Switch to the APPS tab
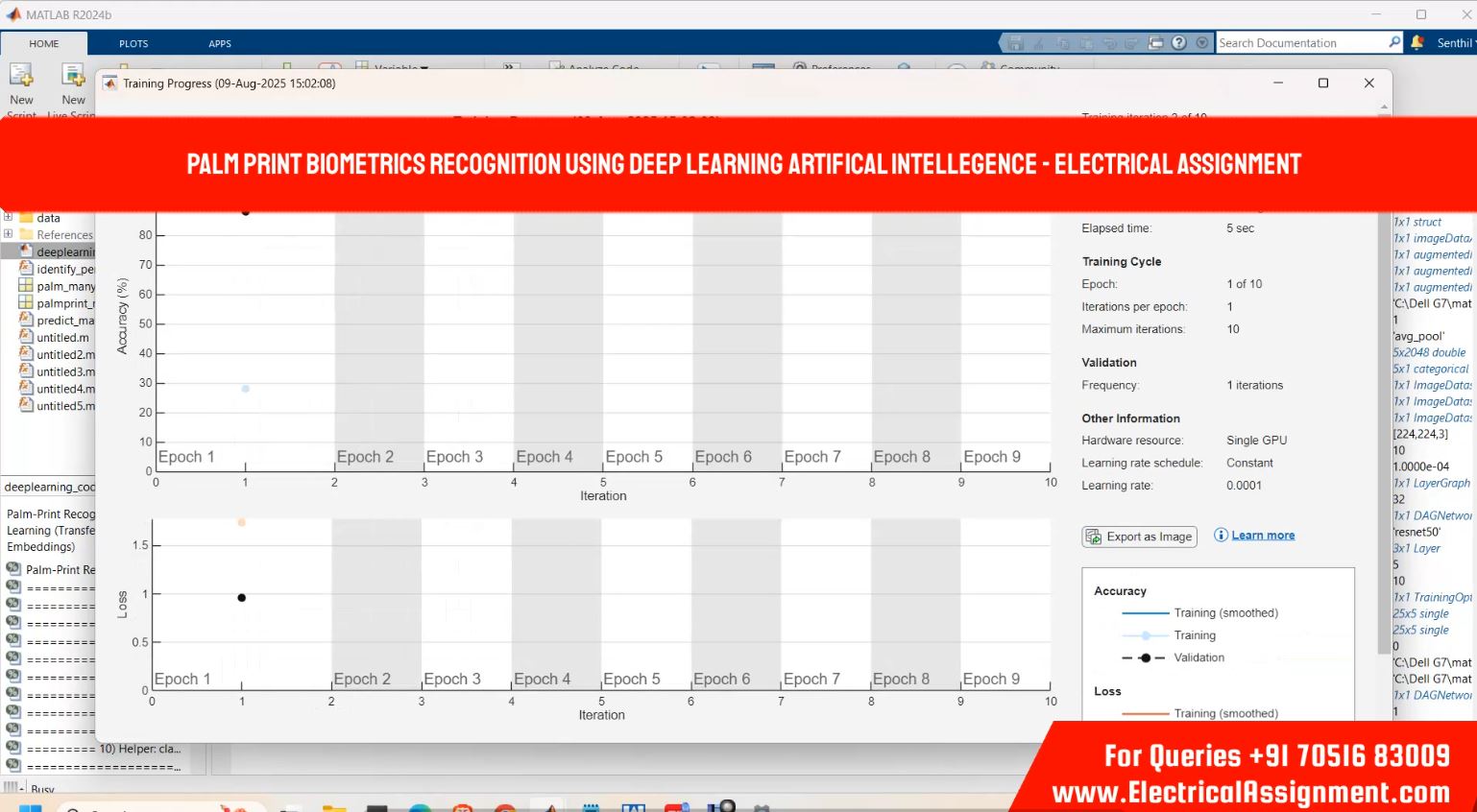 coord(220,43)
